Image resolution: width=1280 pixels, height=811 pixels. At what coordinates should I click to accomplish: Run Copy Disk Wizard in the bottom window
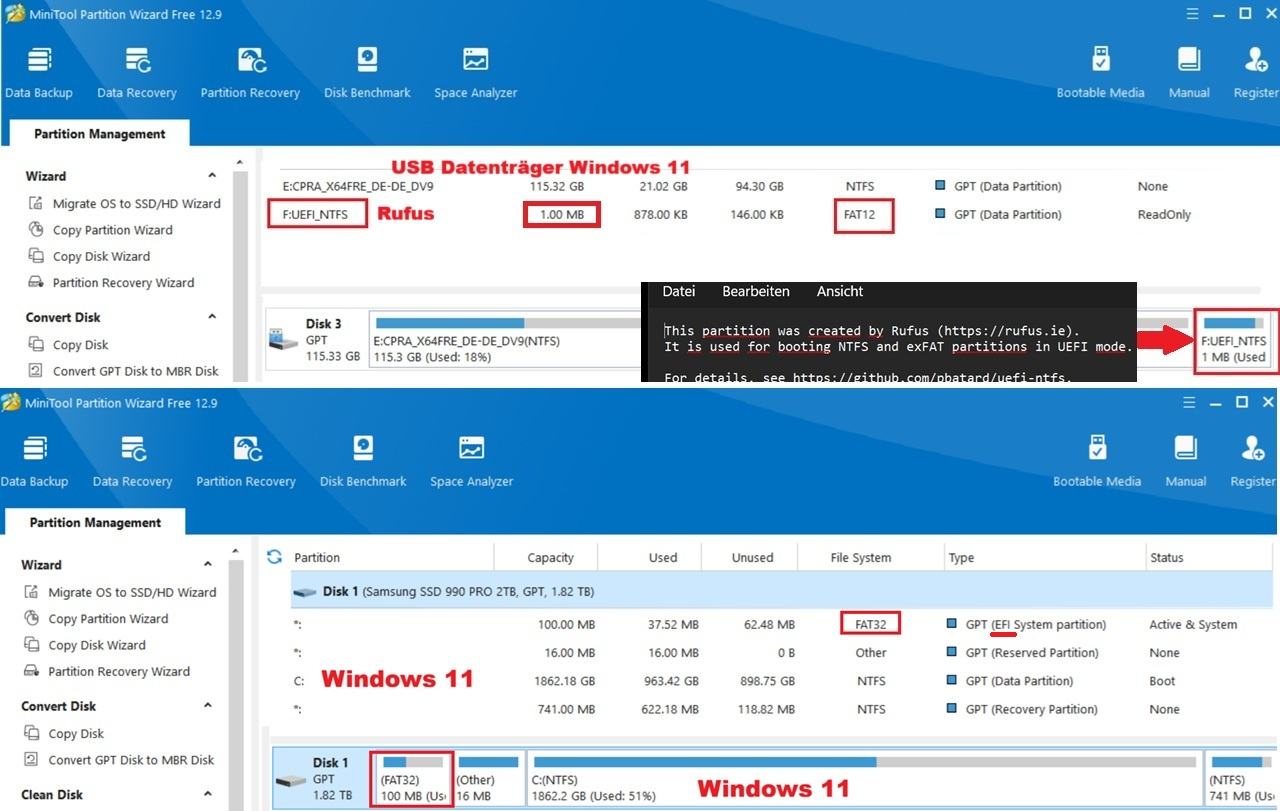pyautogui.click(x=85, y=645)
